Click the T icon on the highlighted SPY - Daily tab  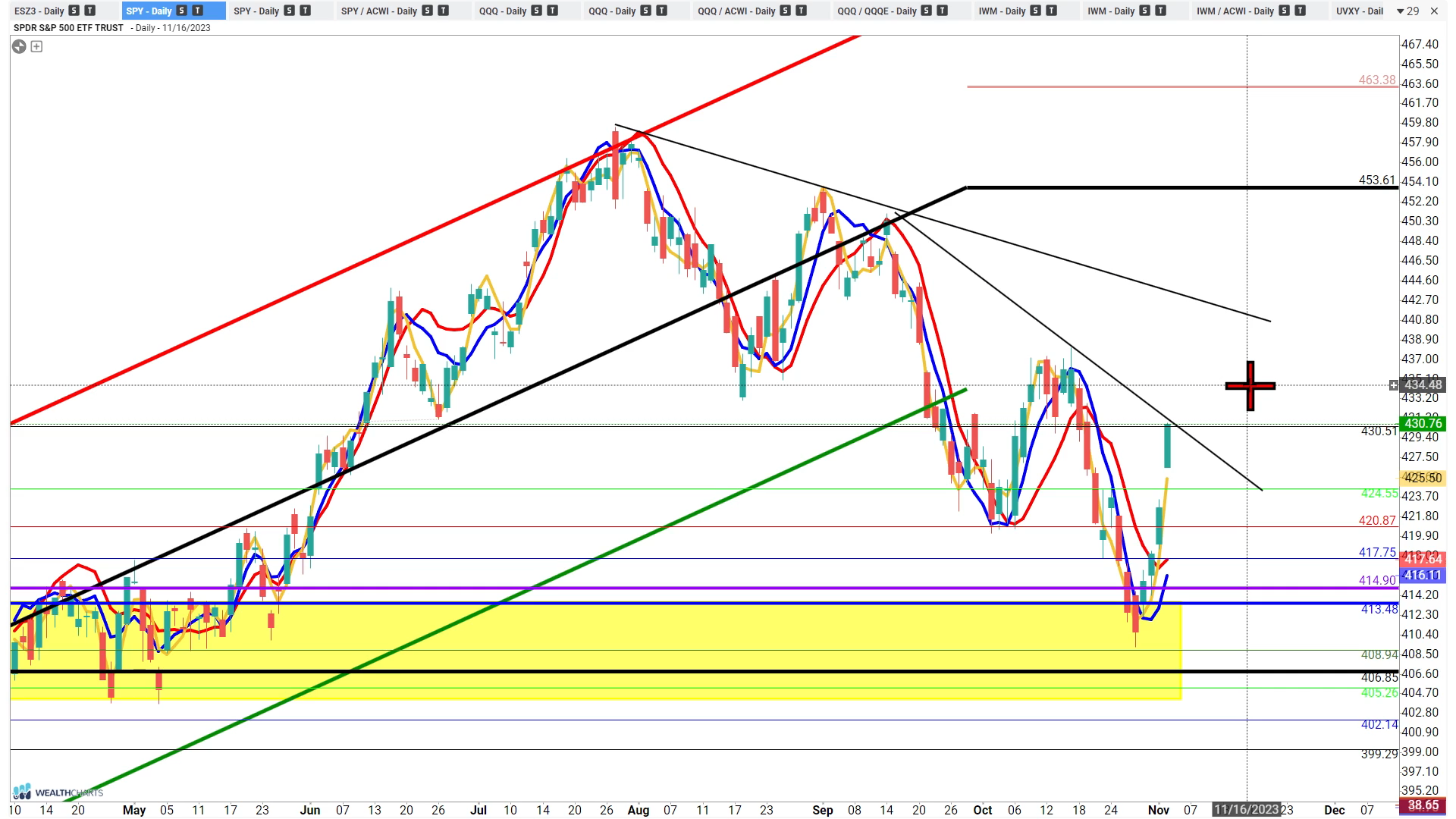click(x=198, y=11)
